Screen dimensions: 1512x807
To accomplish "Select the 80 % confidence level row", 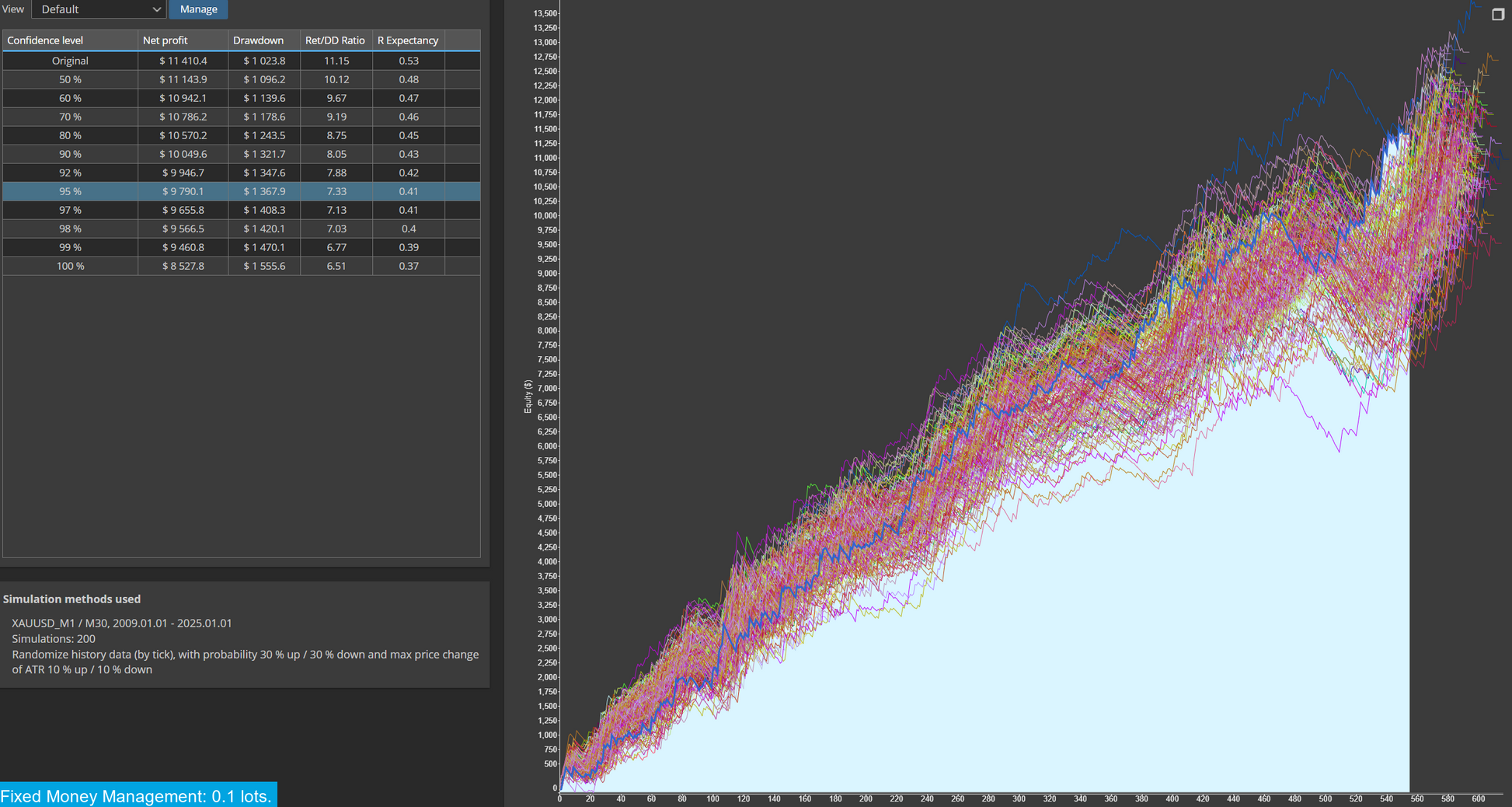I will (242, 135).
